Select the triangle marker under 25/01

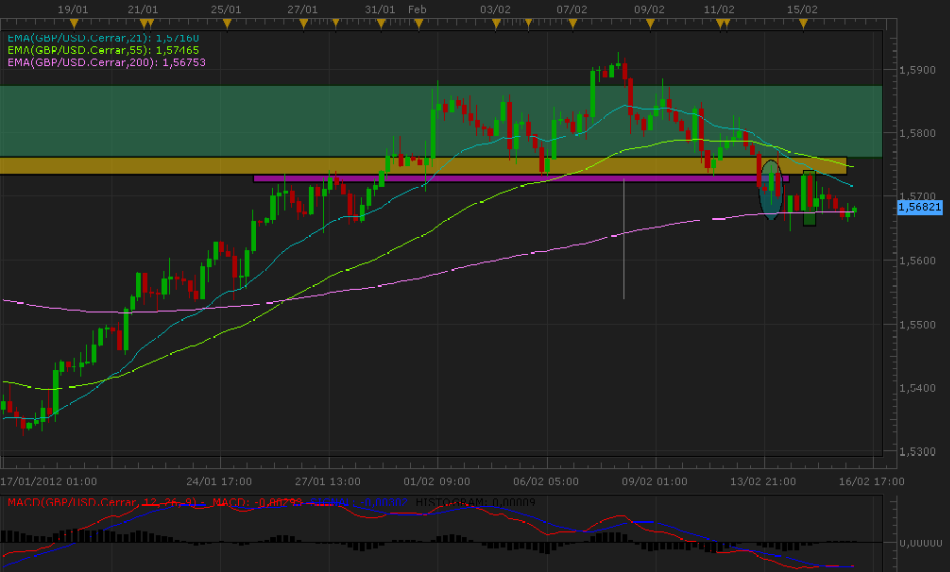click(x=227, y=21)
